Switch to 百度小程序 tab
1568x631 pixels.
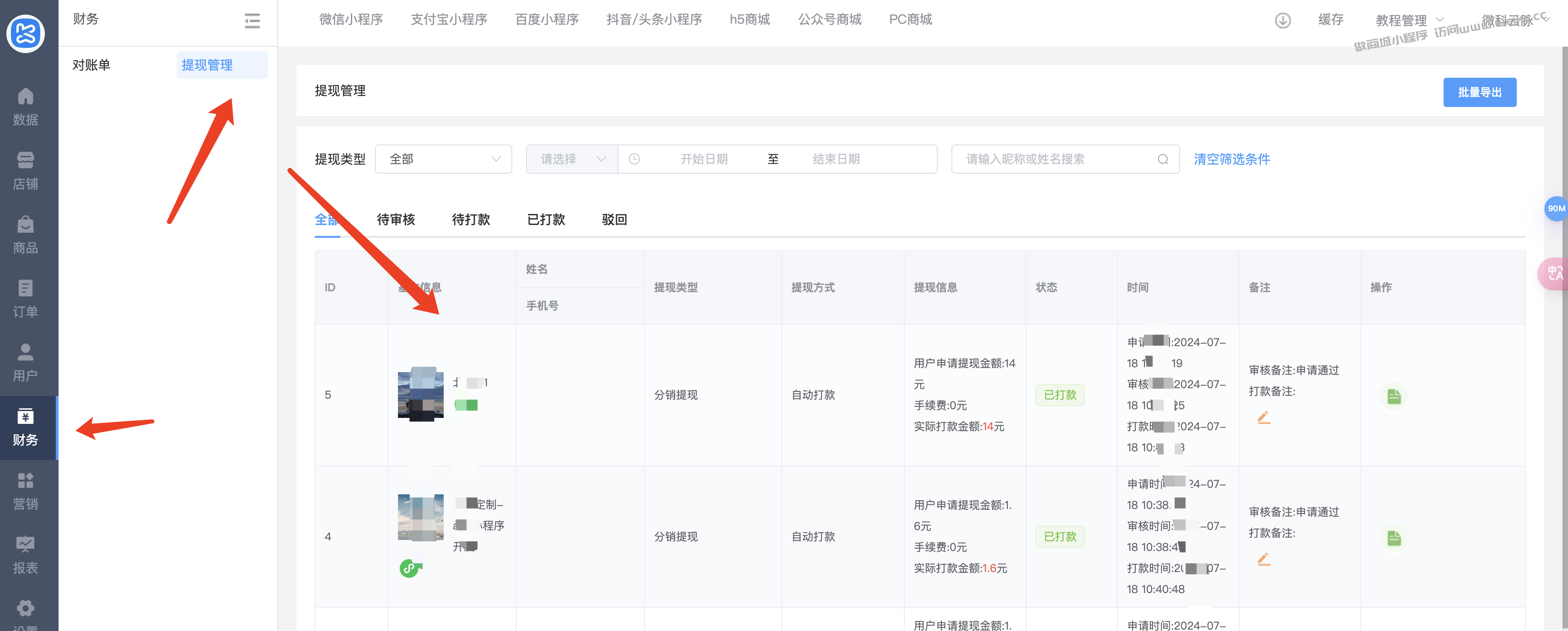547,20
